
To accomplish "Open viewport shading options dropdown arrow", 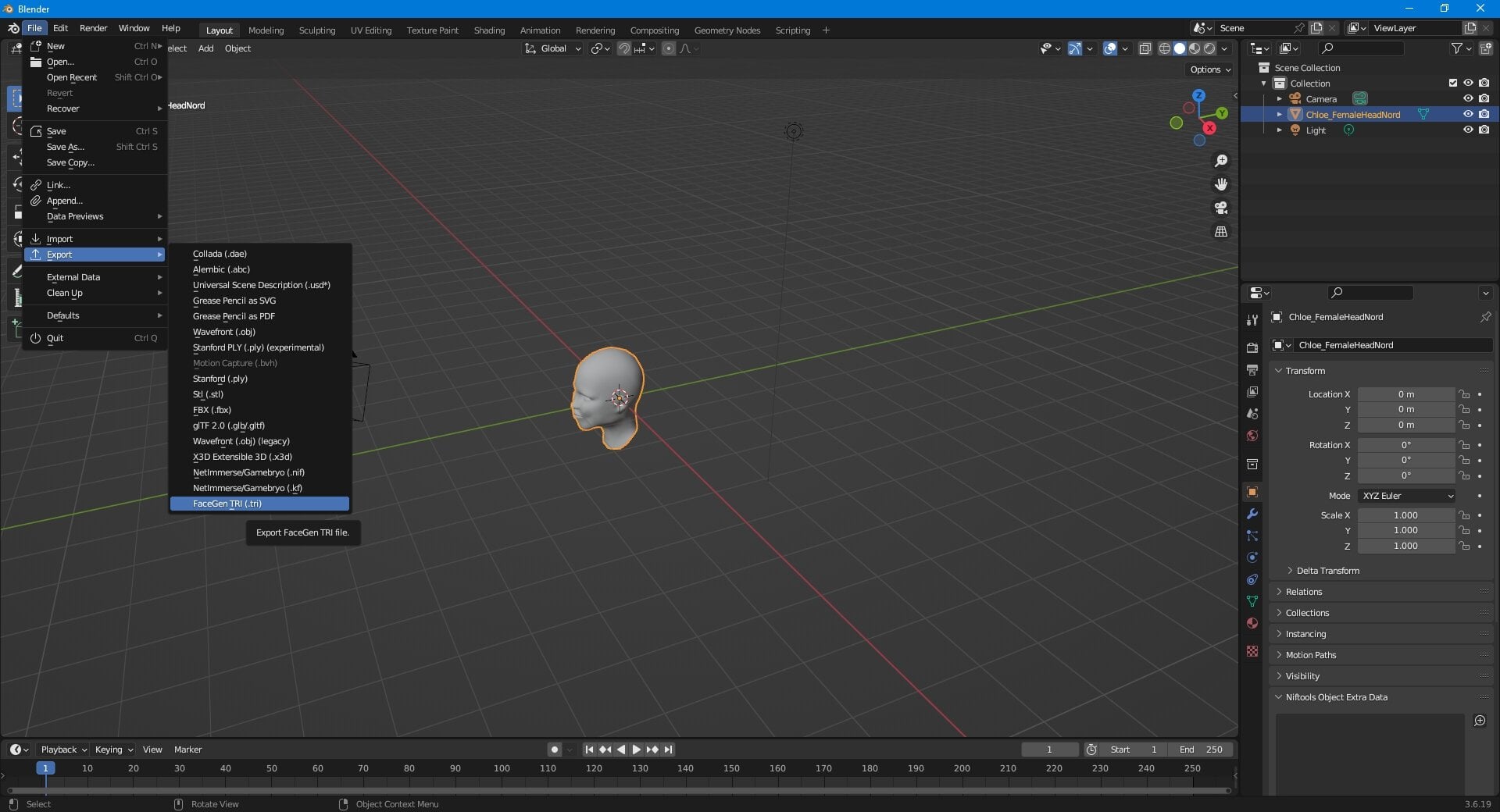I will [x=1224, y=48].
